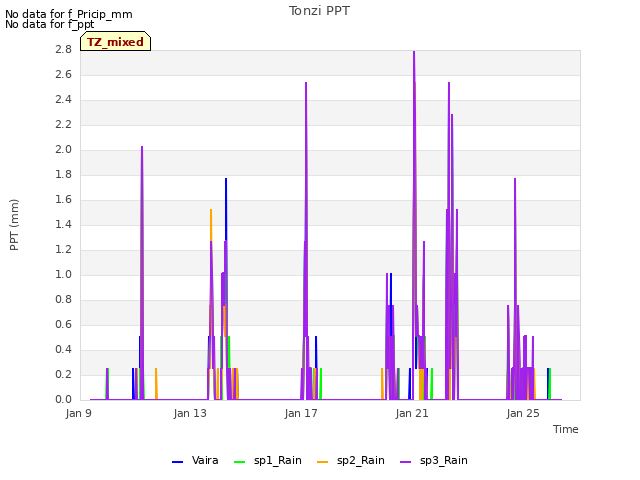Click the Jan 25 x-axis tick label
The image size is (640, 480).
pyautogui.click(x=523, y=413)
